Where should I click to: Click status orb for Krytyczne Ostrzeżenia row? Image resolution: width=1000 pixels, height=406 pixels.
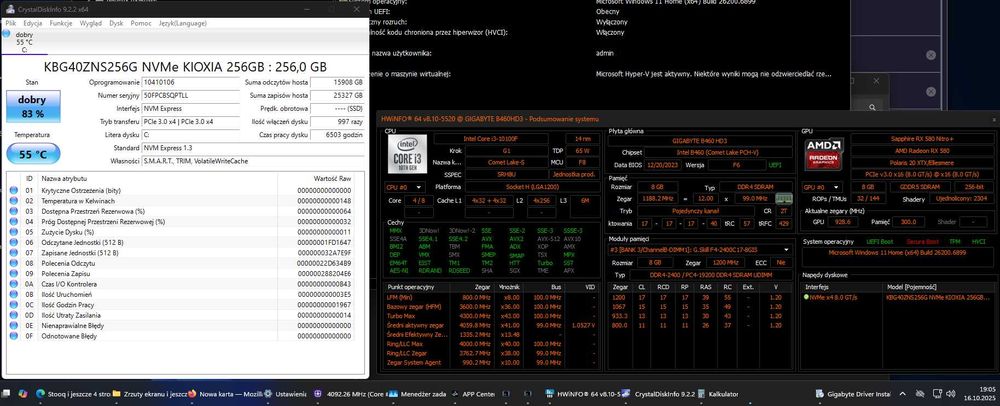pos(14,191)
